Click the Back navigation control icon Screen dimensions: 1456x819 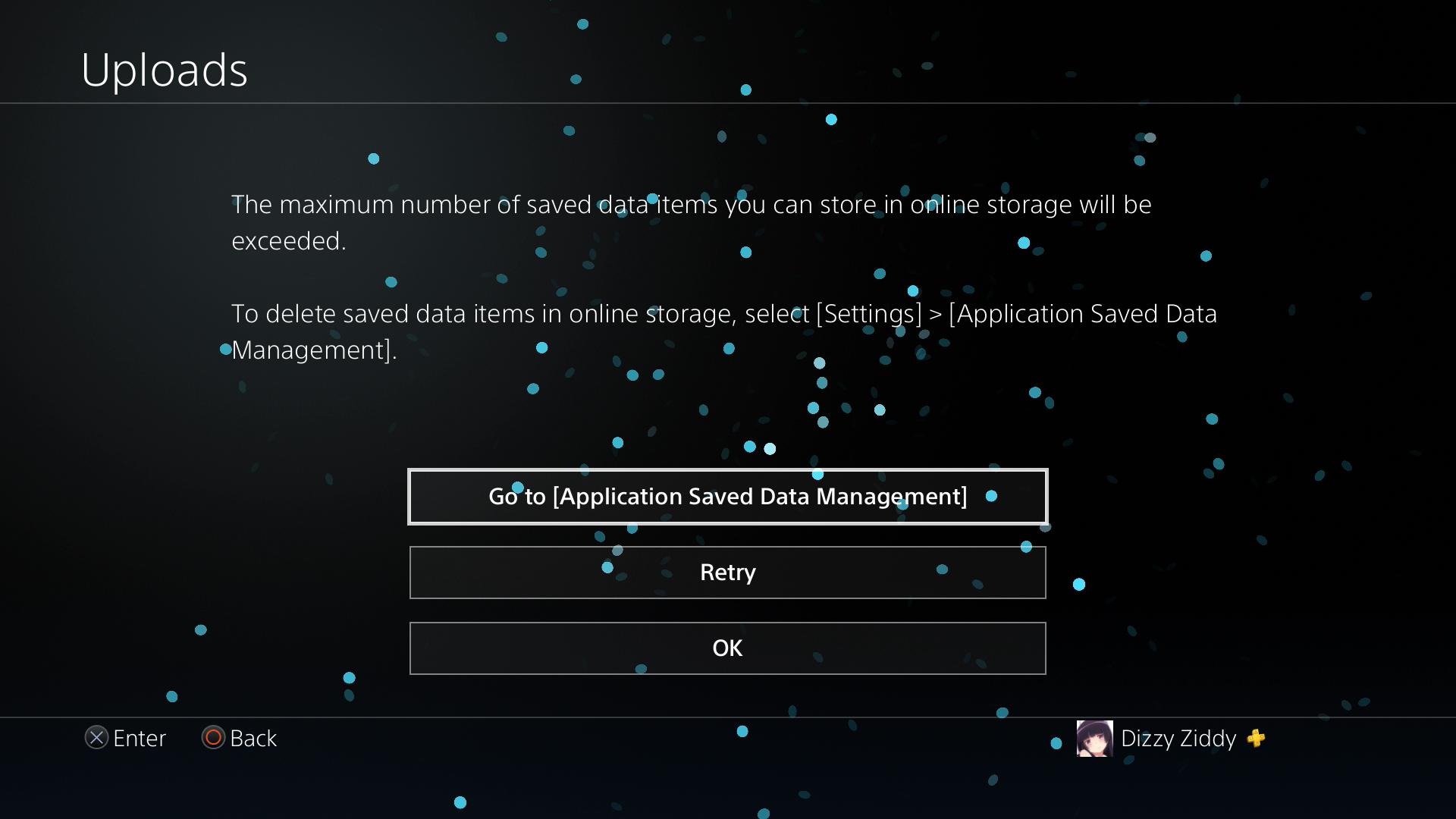click(x=210, y=738)
